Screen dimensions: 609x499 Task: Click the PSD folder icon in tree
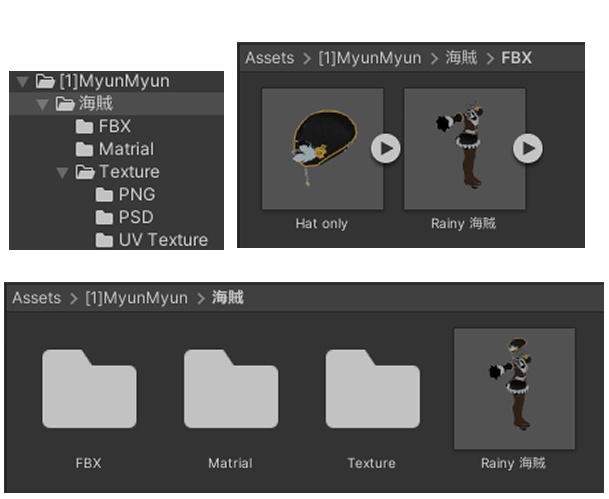[x=104, y=217]
